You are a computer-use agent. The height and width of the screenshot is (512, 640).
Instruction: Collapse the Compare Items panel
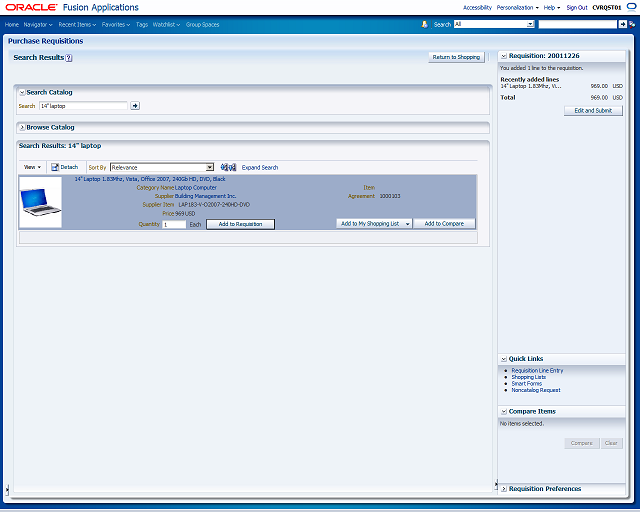(x=504, y=412)
